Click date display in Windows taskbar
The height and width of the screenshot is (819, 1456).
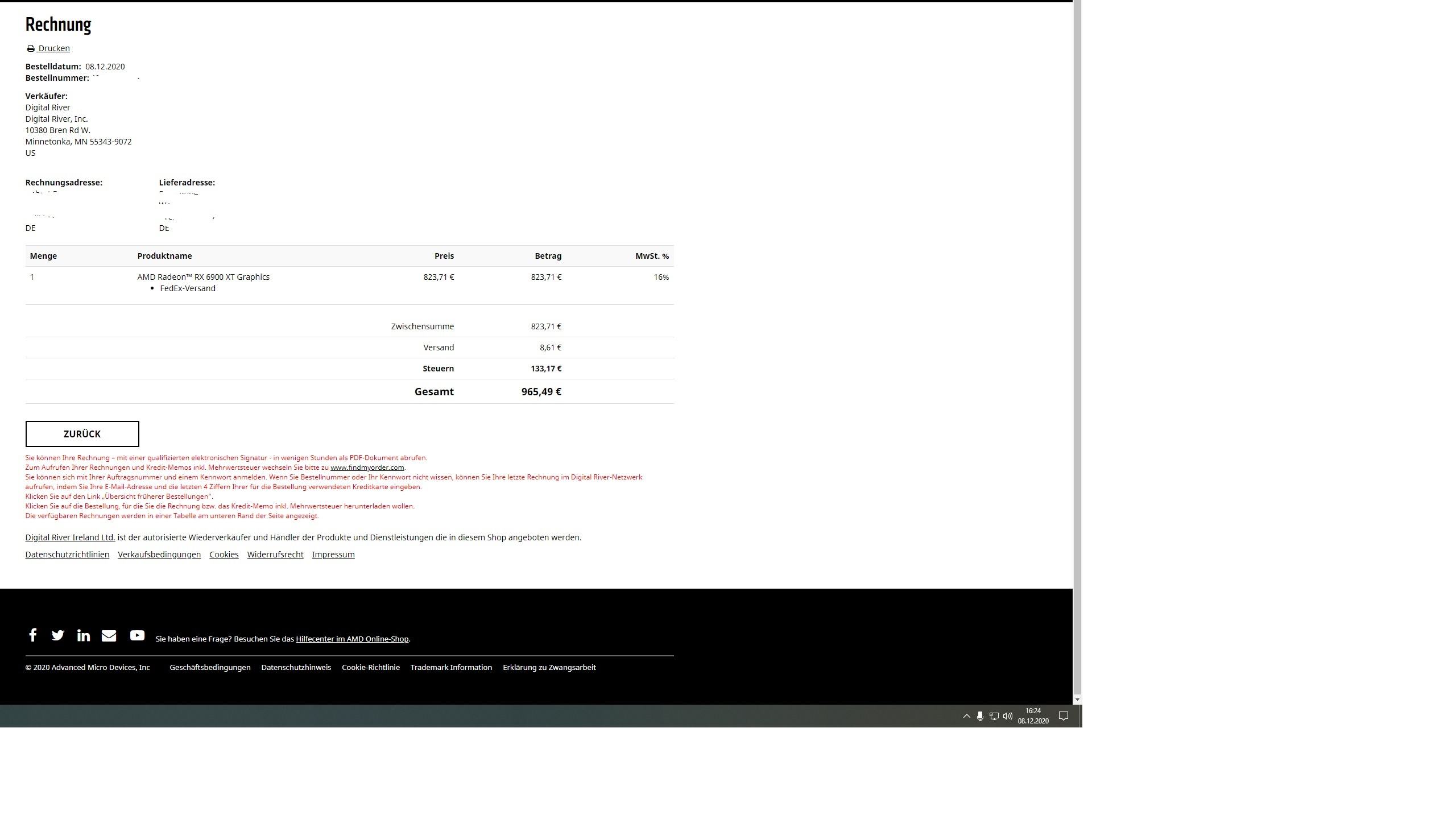1033,720
